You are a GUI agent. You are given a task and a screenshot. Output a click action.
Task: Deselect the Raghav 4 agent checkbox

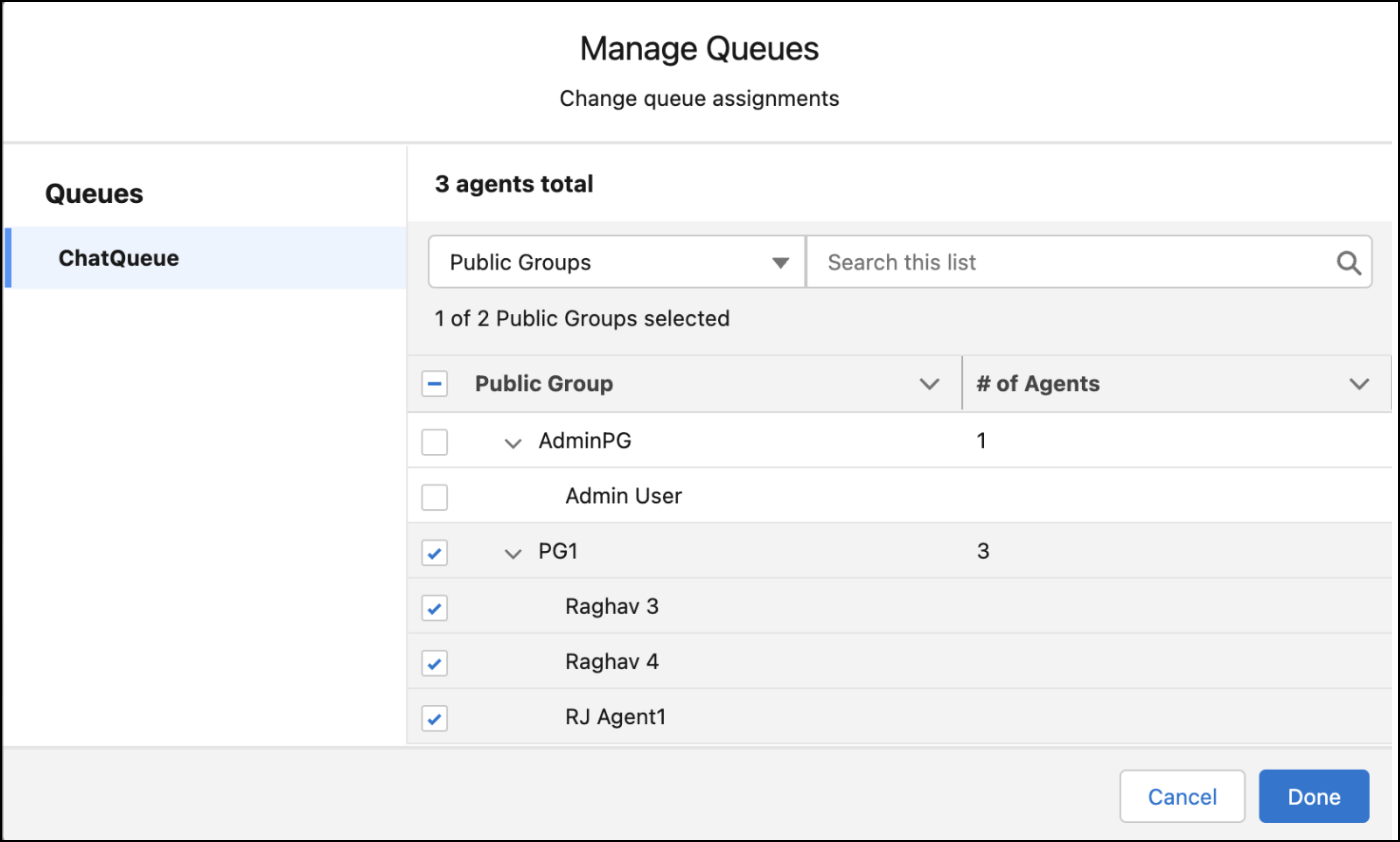pos(434,662)
